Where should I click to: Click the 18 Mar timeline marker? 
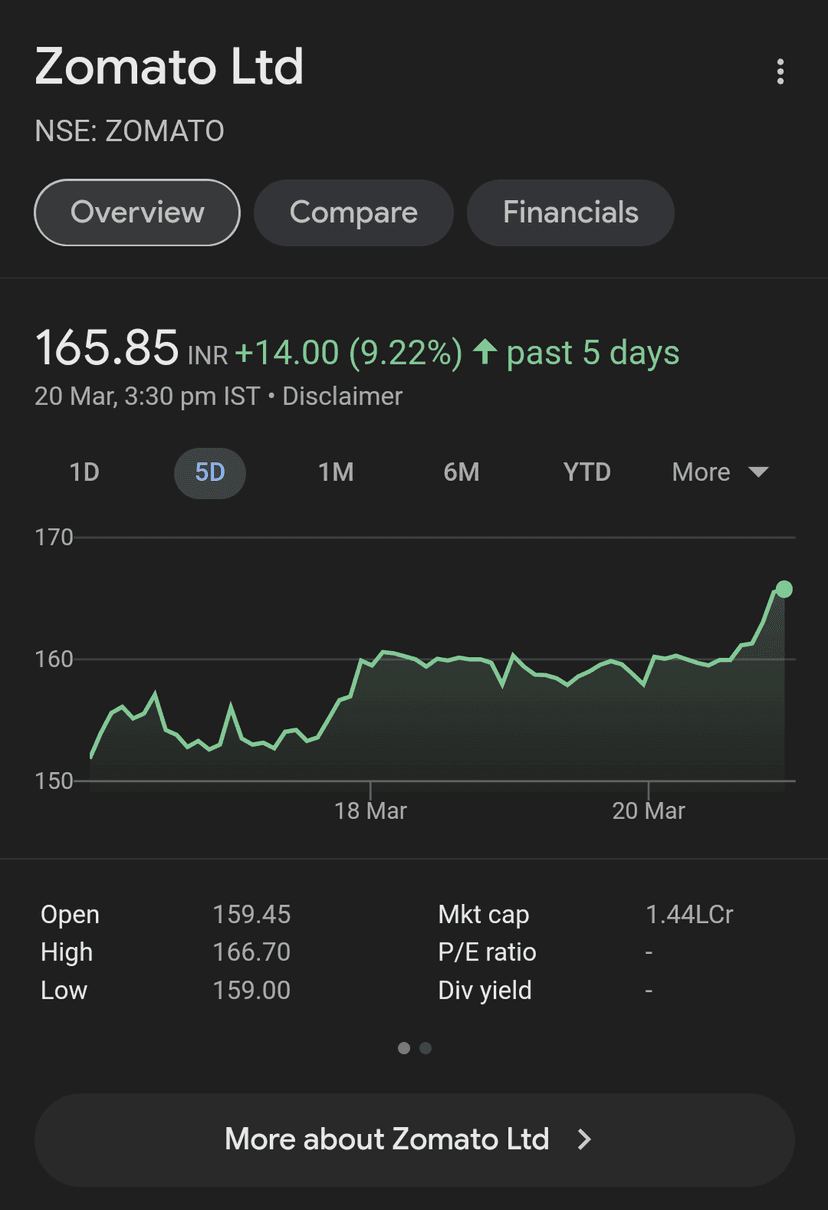coord(370,810)
